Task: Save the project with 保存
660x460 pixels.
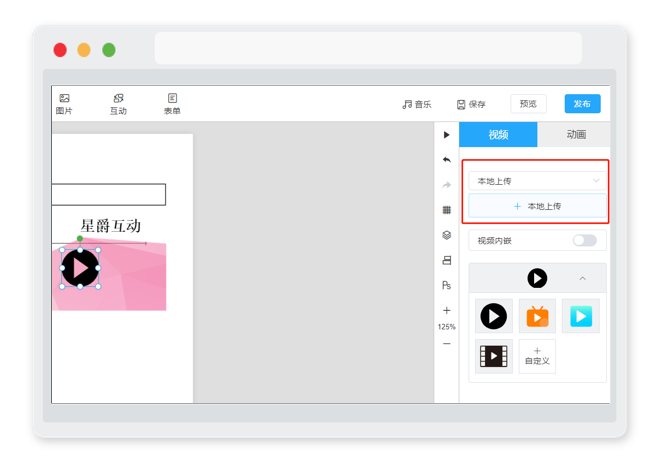Action: 471,104
